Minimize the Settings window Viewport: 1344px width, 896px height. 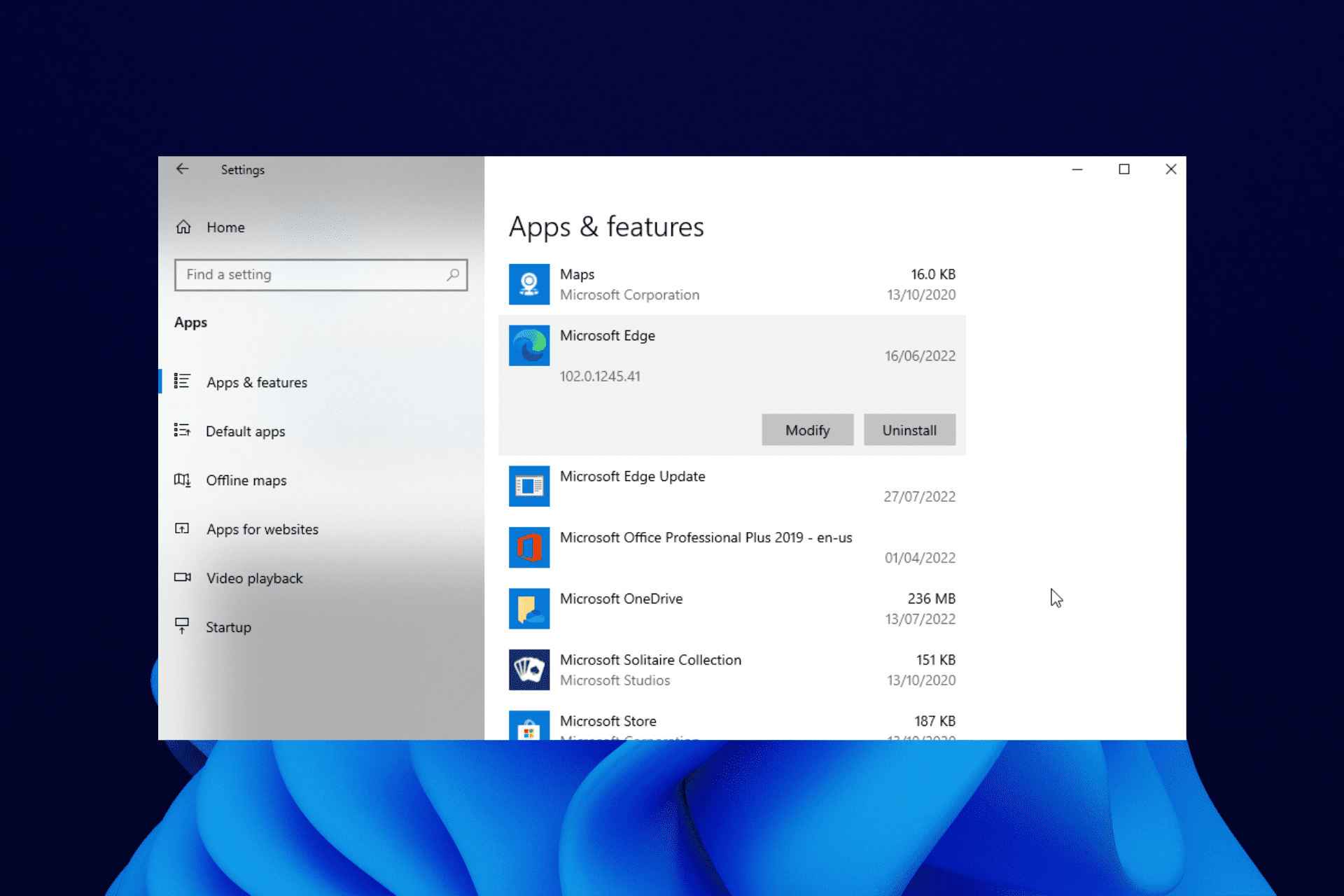point(1077,169)
